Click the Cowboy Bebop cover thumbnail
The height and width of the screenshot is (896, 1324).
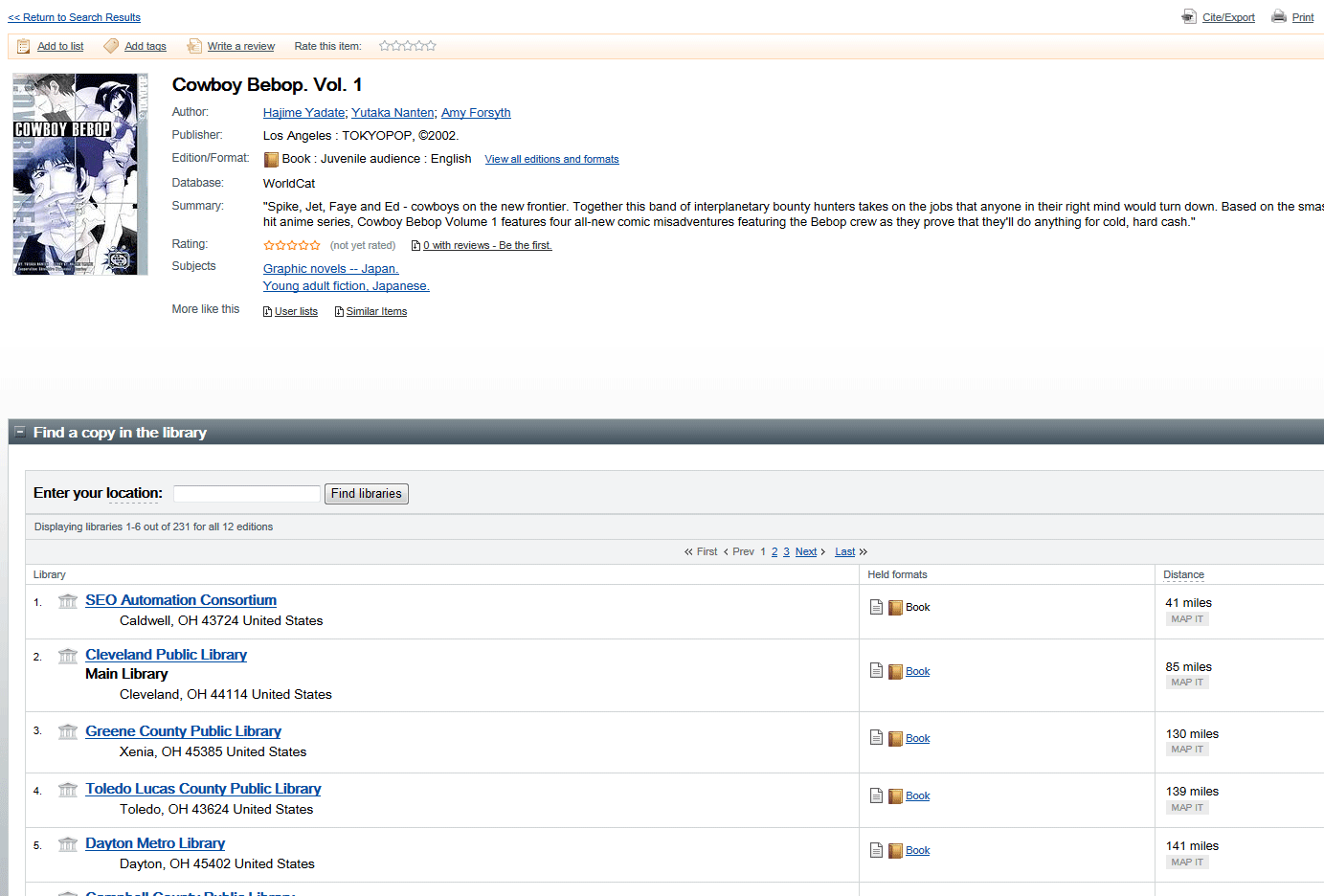pos(80,174)
